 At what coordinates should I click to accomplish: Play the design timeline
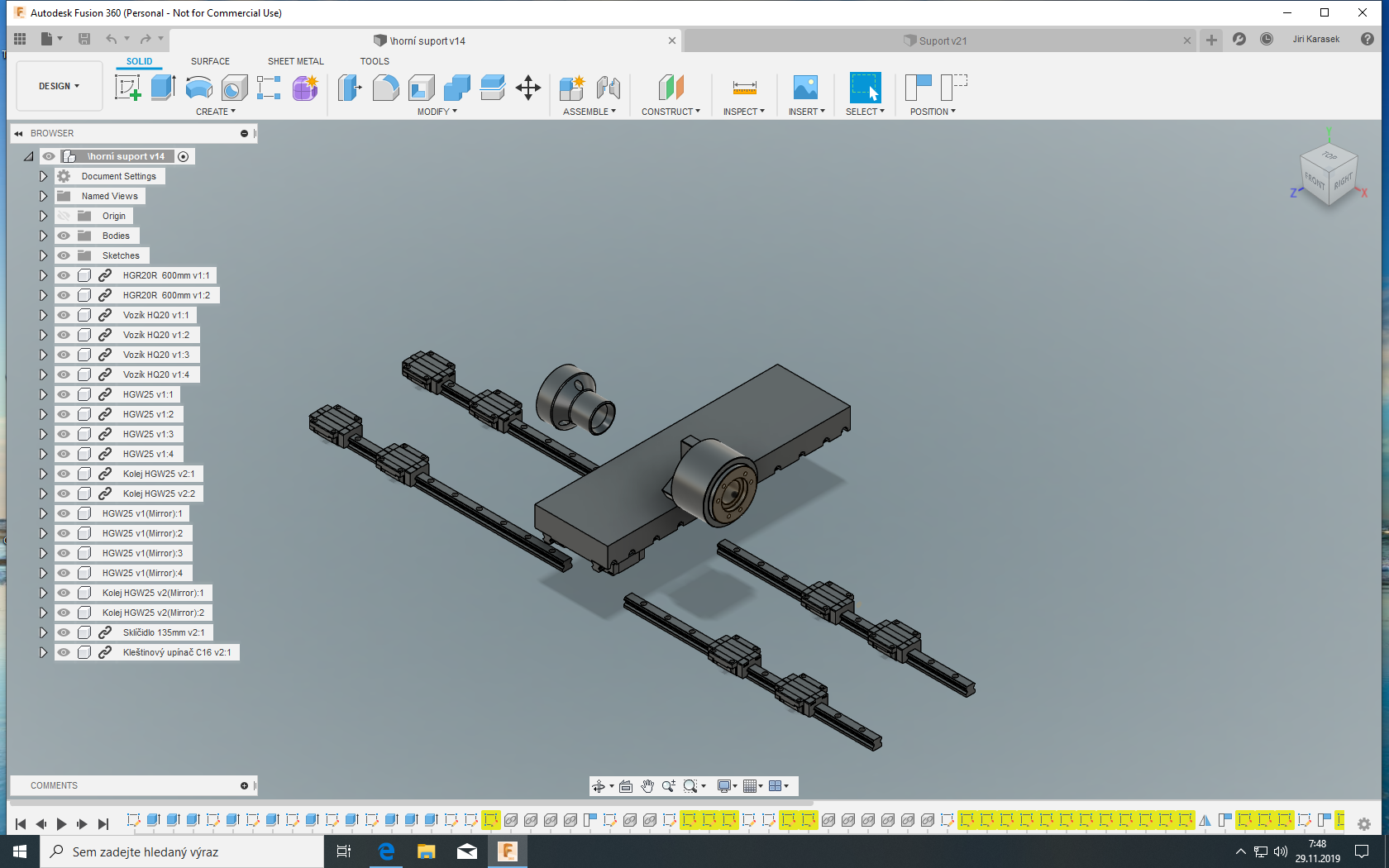pyautogui.click(x=61, y=823)
